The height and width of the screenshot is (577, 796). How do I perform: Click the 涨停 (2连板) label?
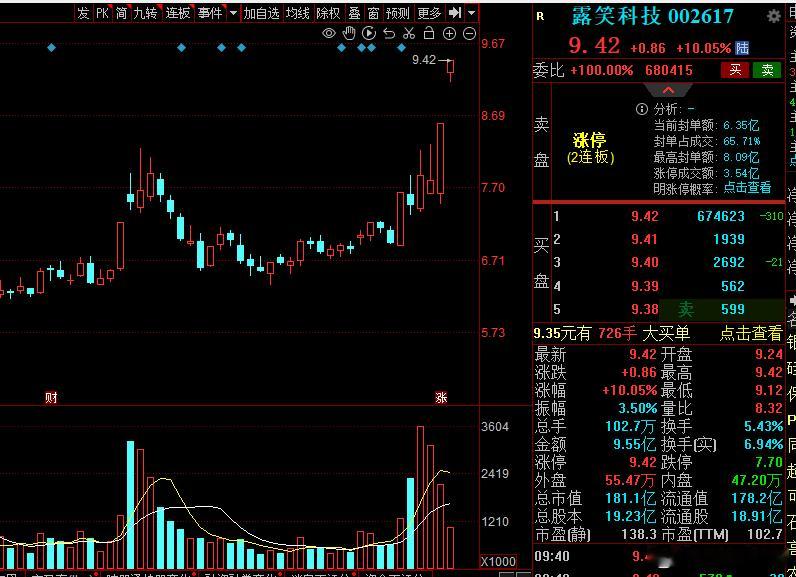coord(590,148)
